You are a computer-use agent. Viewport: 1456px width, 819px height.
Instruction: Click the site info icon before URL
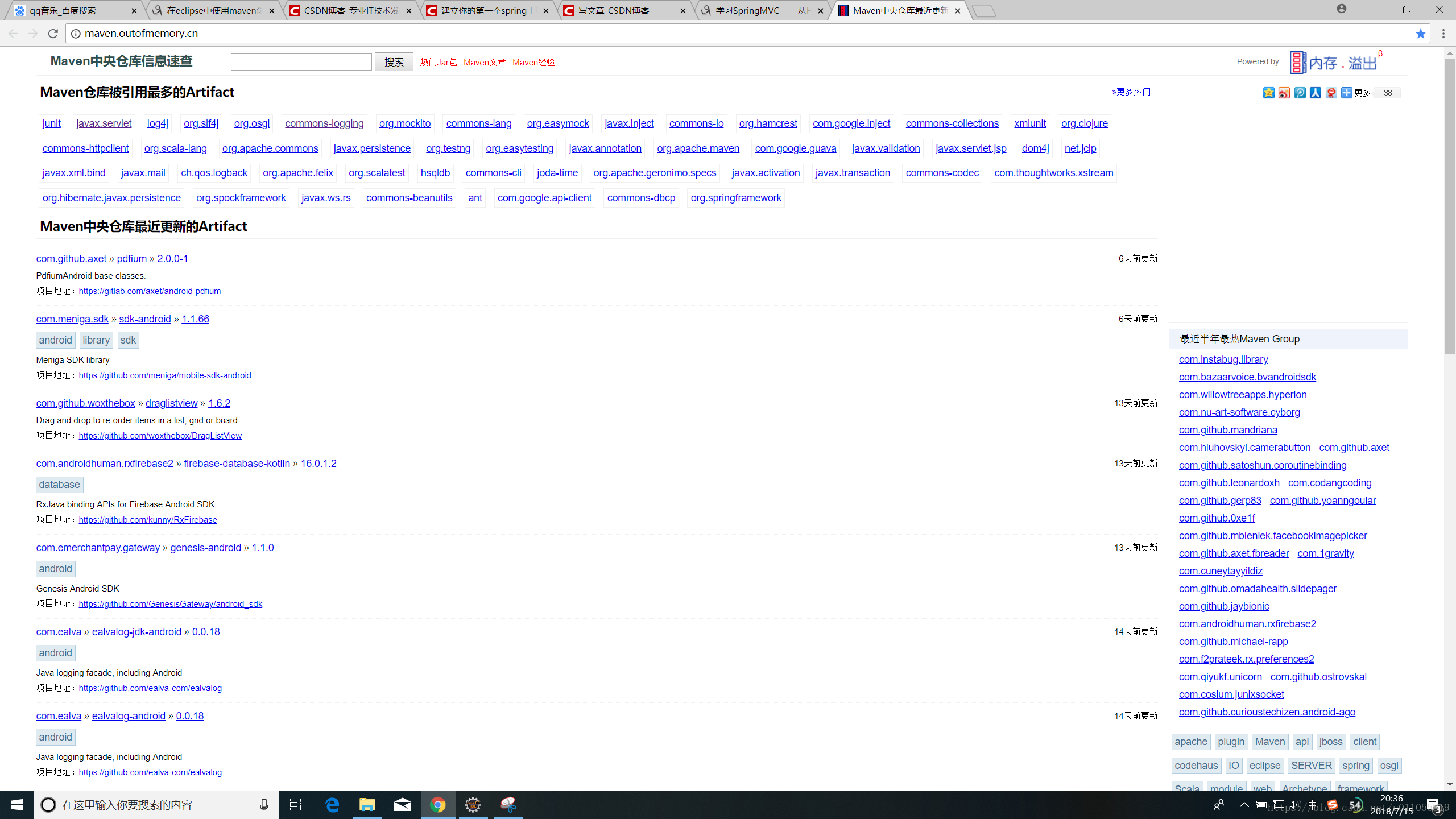tap(75, 34)
